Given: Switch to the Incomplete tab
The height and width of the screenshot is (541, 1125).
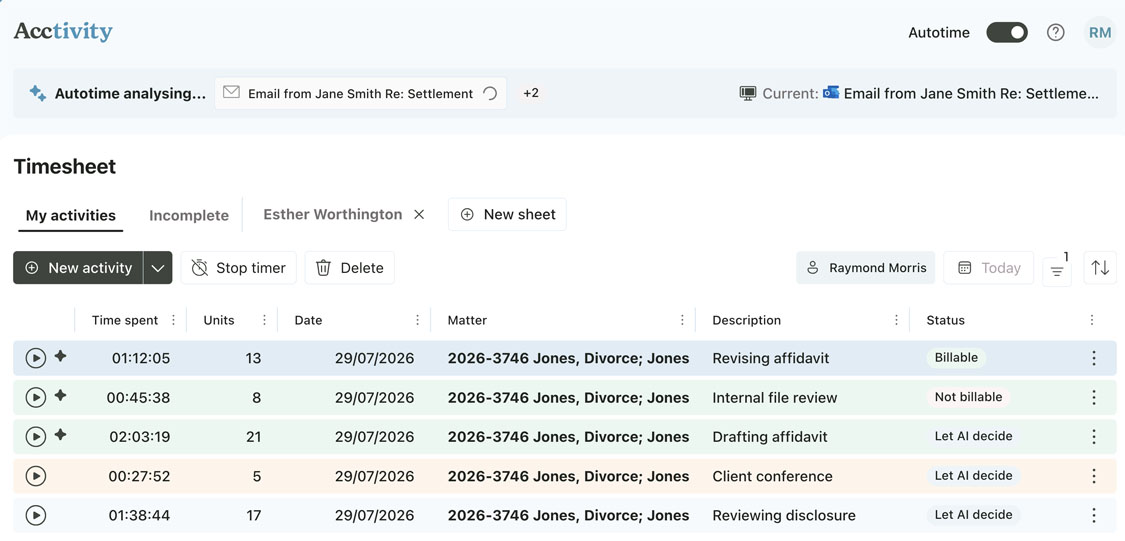Looking at the screenshot, I should [189, 215].
